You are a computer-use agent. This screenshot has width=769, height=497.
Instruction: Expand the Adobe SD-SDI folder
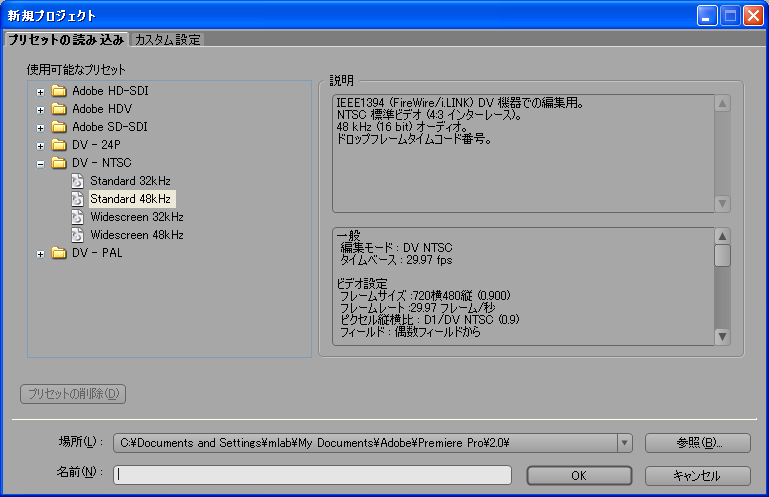41,128
